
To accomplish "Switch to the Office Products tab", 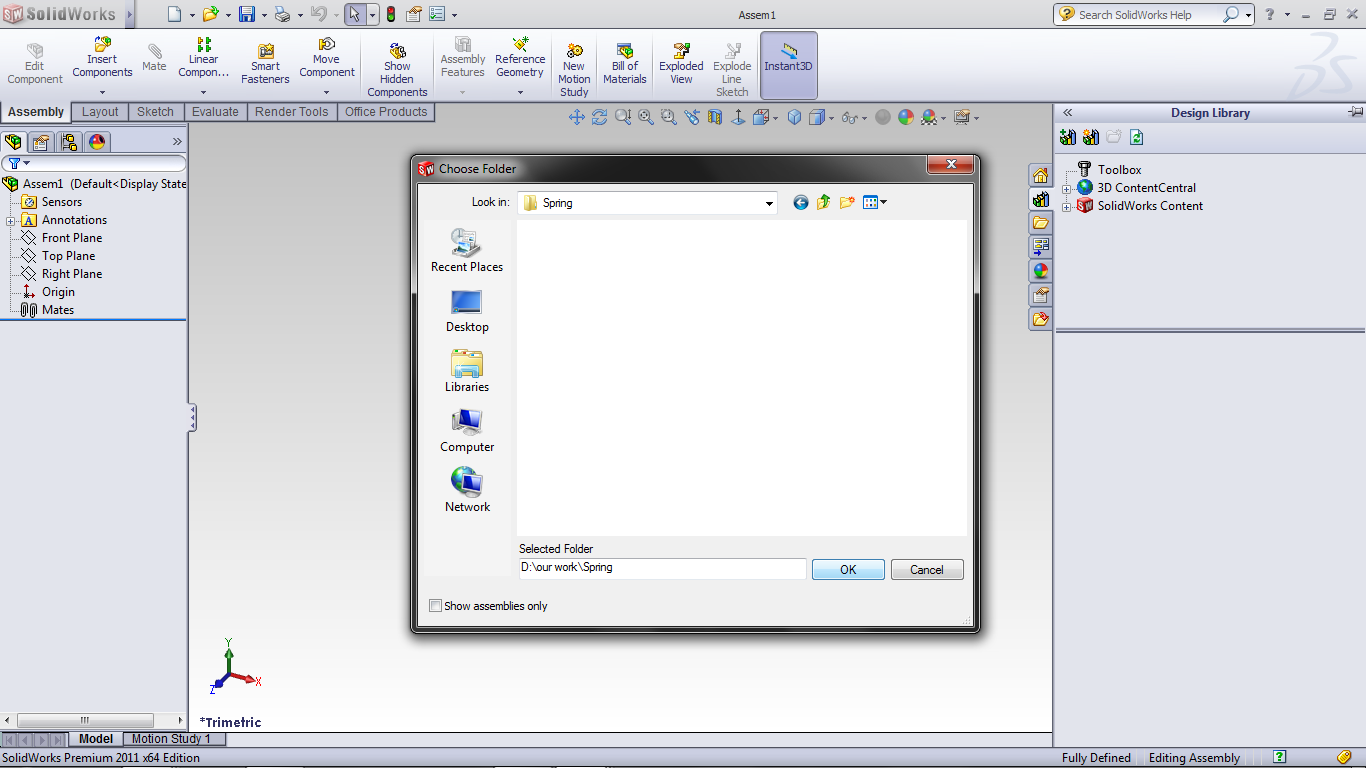I will pos(386,112).
